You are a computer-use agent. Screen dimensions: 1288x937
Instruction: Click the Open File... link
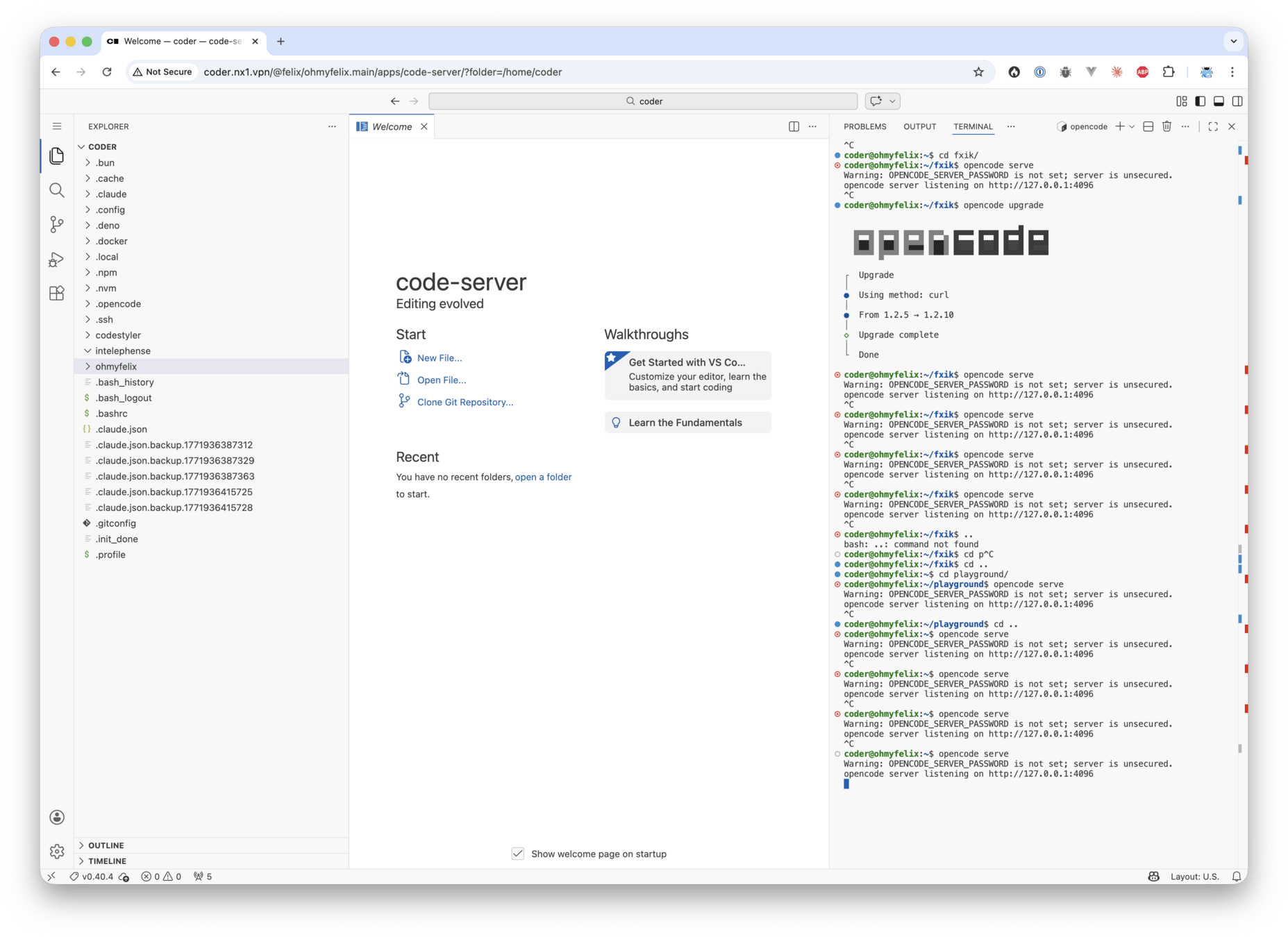pyautogui.click(x=442, y=380)
